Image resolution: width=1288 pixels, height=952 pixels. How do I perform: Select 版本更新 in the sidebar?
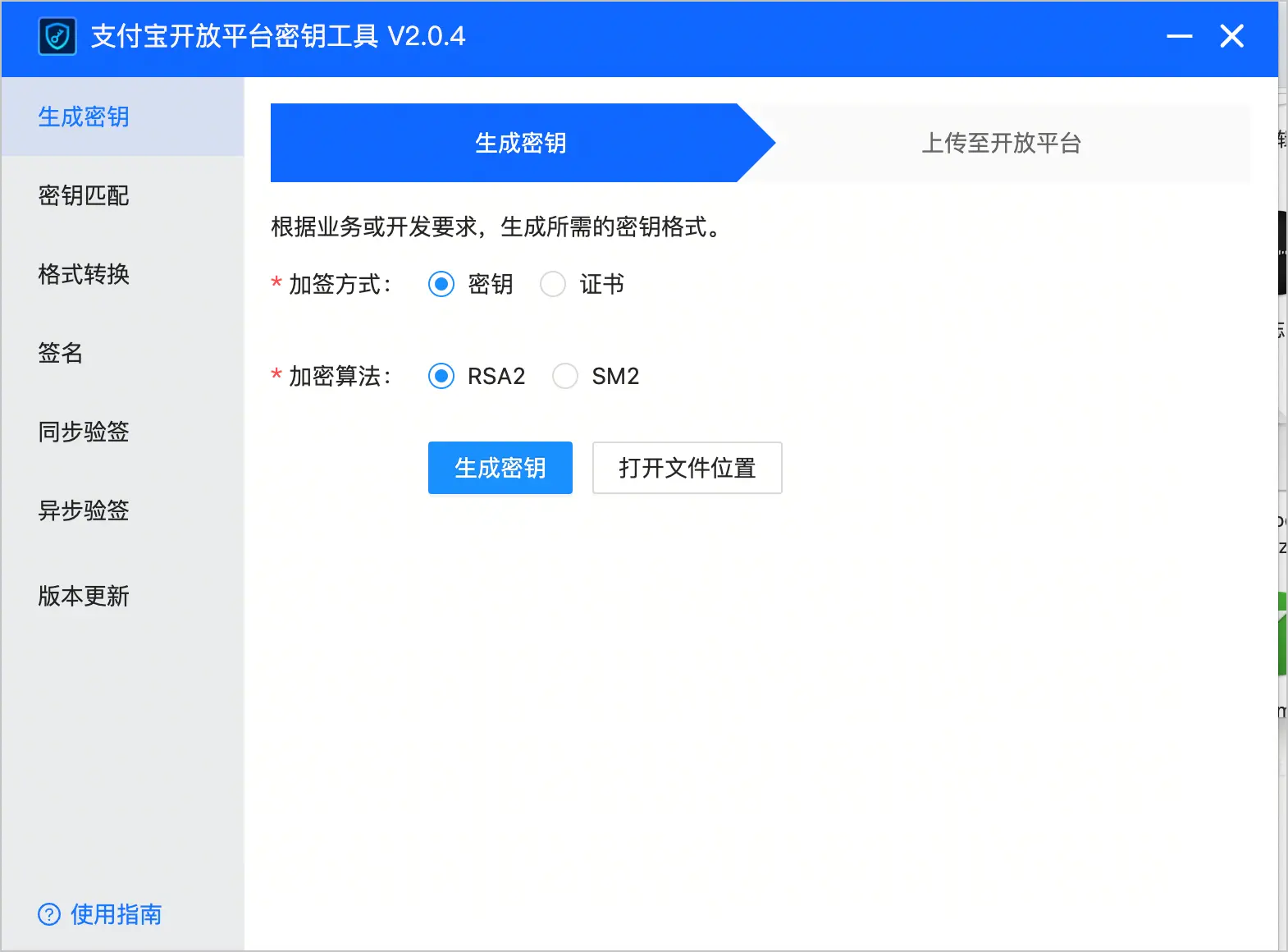click(x=123, y=596)
